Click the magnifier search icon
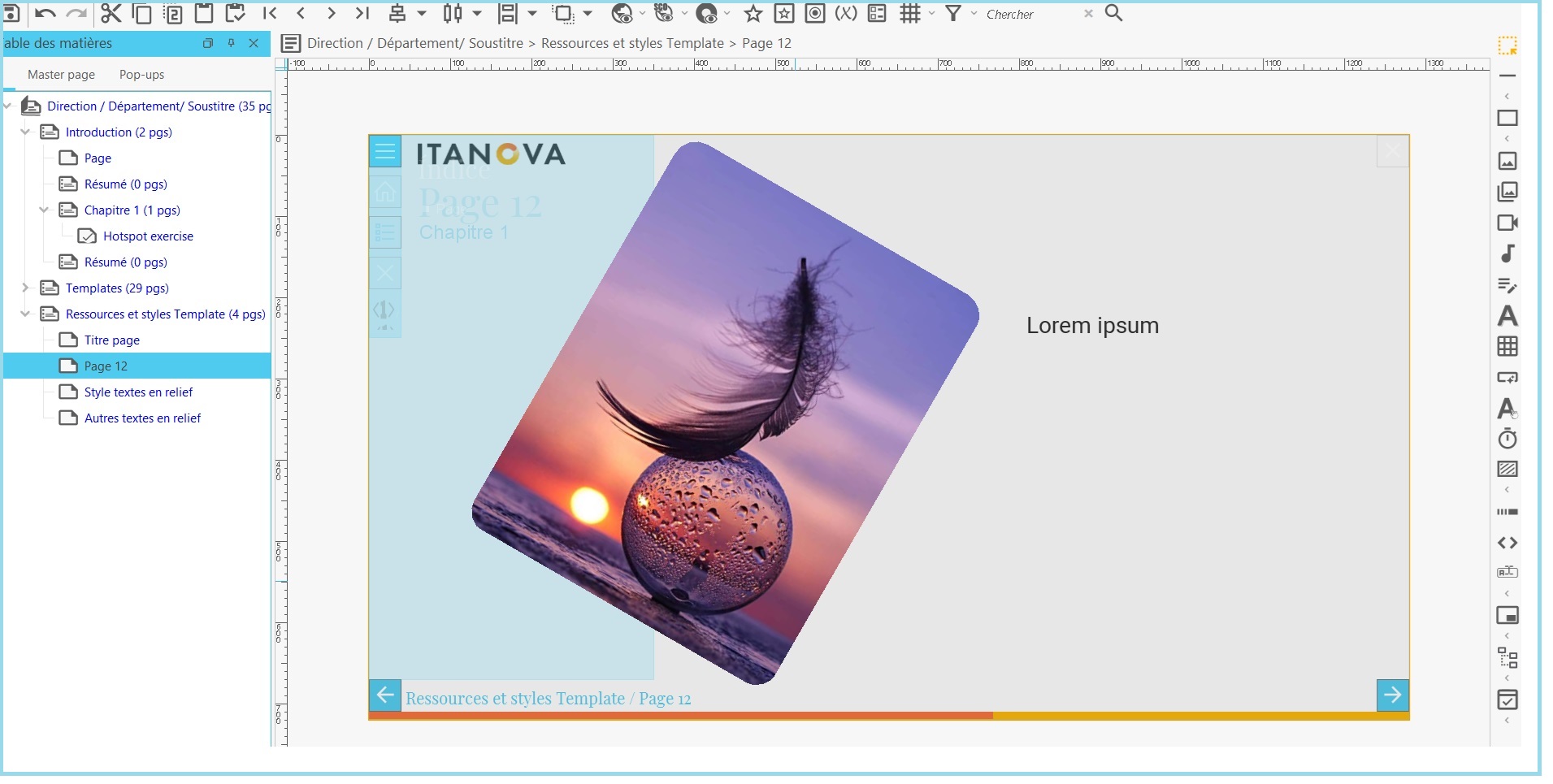1553x784 pixels. (1114, 14)
